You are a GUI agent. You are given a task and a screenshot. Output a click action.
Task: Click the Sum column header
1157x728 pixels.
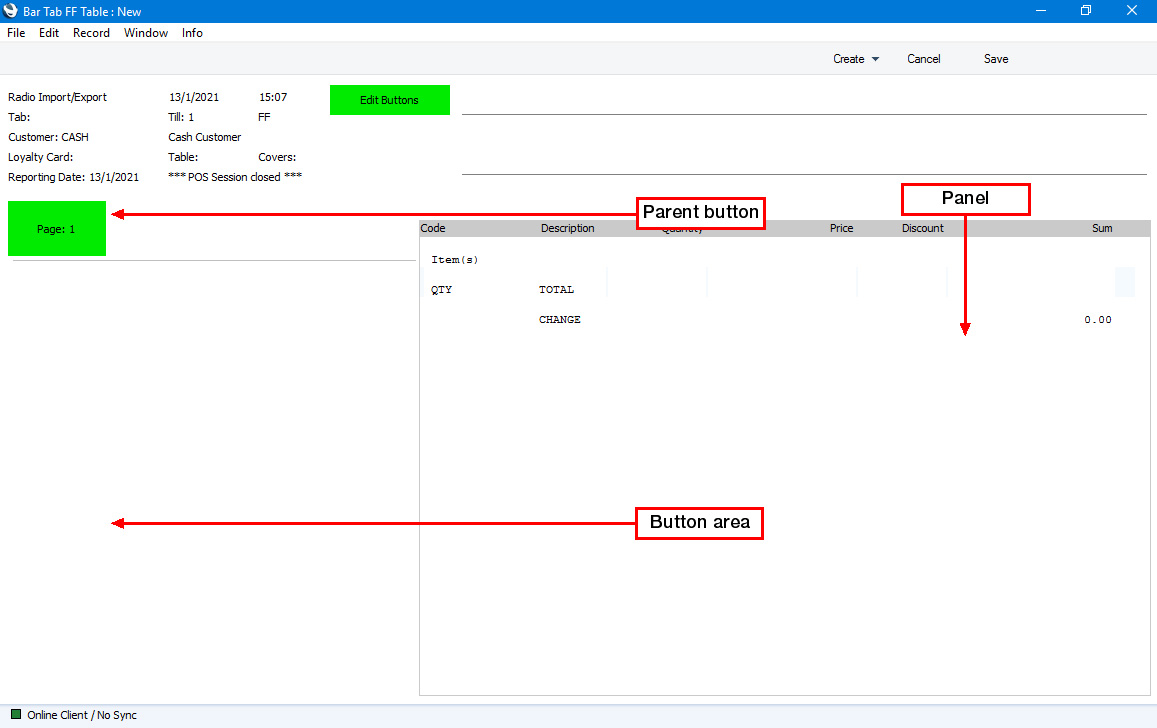1102,228
